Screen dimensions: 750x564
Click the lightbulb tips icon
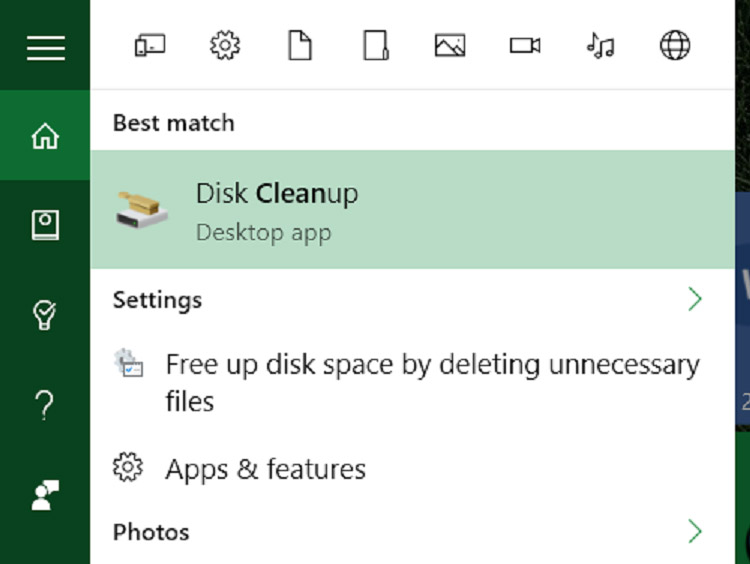45,315
